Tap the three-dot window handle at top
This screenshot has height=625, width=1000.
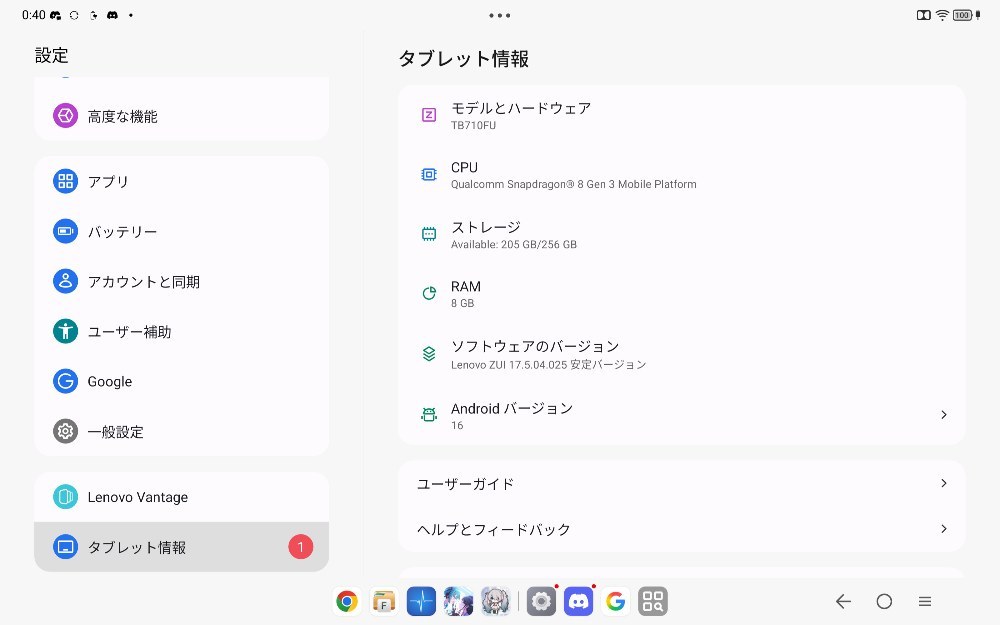click(499, 15)
